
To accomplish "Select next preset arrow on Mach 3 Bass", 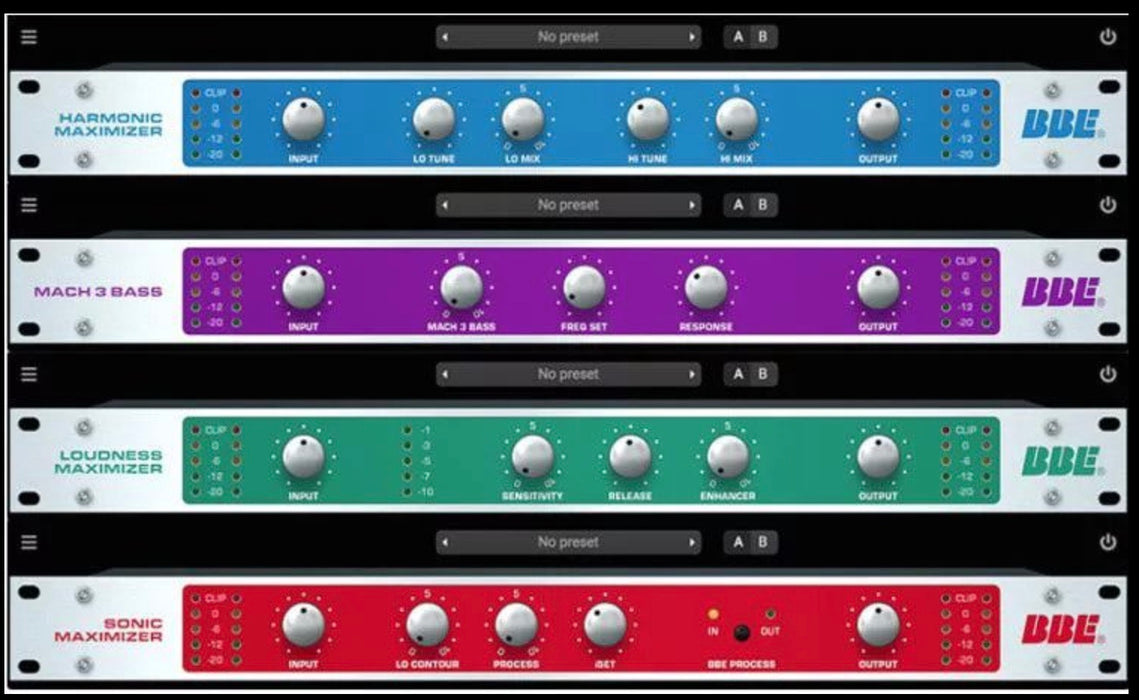I will click(x=692, y=205).
